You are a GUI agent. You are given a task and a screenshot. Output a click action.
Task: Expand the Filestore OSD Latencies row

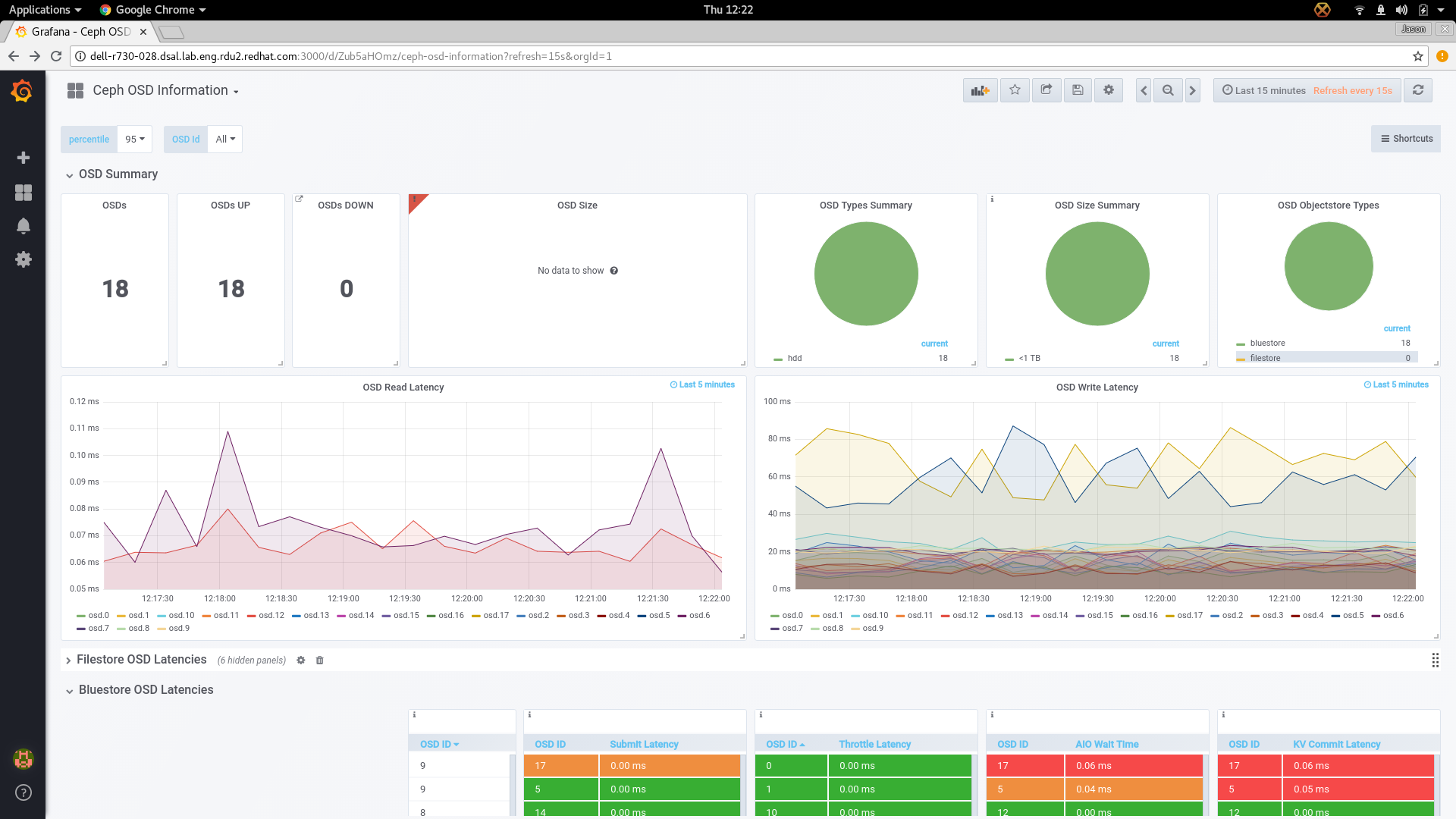coord(141,660)
